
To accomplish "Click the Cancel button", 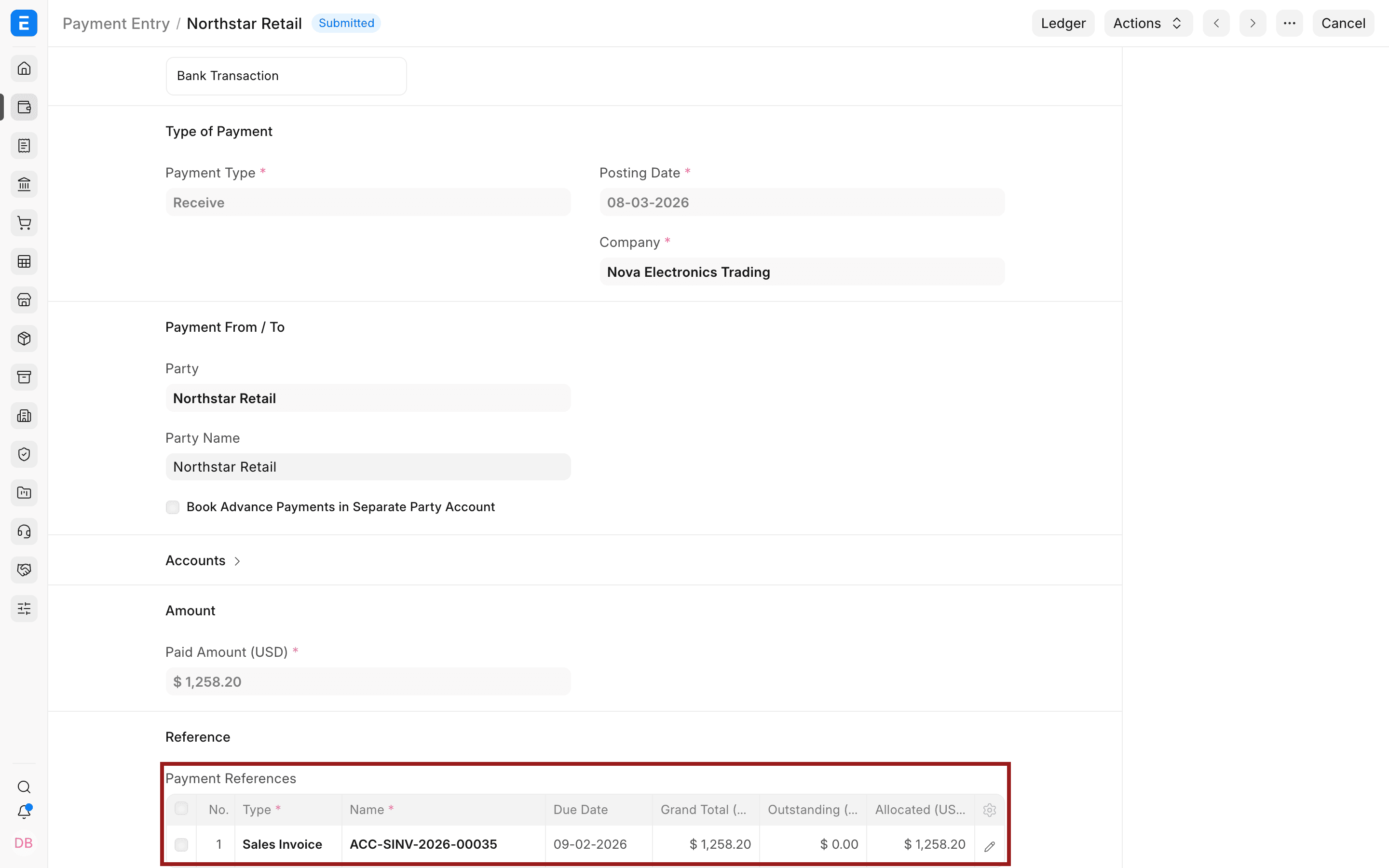I will pos(1343,23).
